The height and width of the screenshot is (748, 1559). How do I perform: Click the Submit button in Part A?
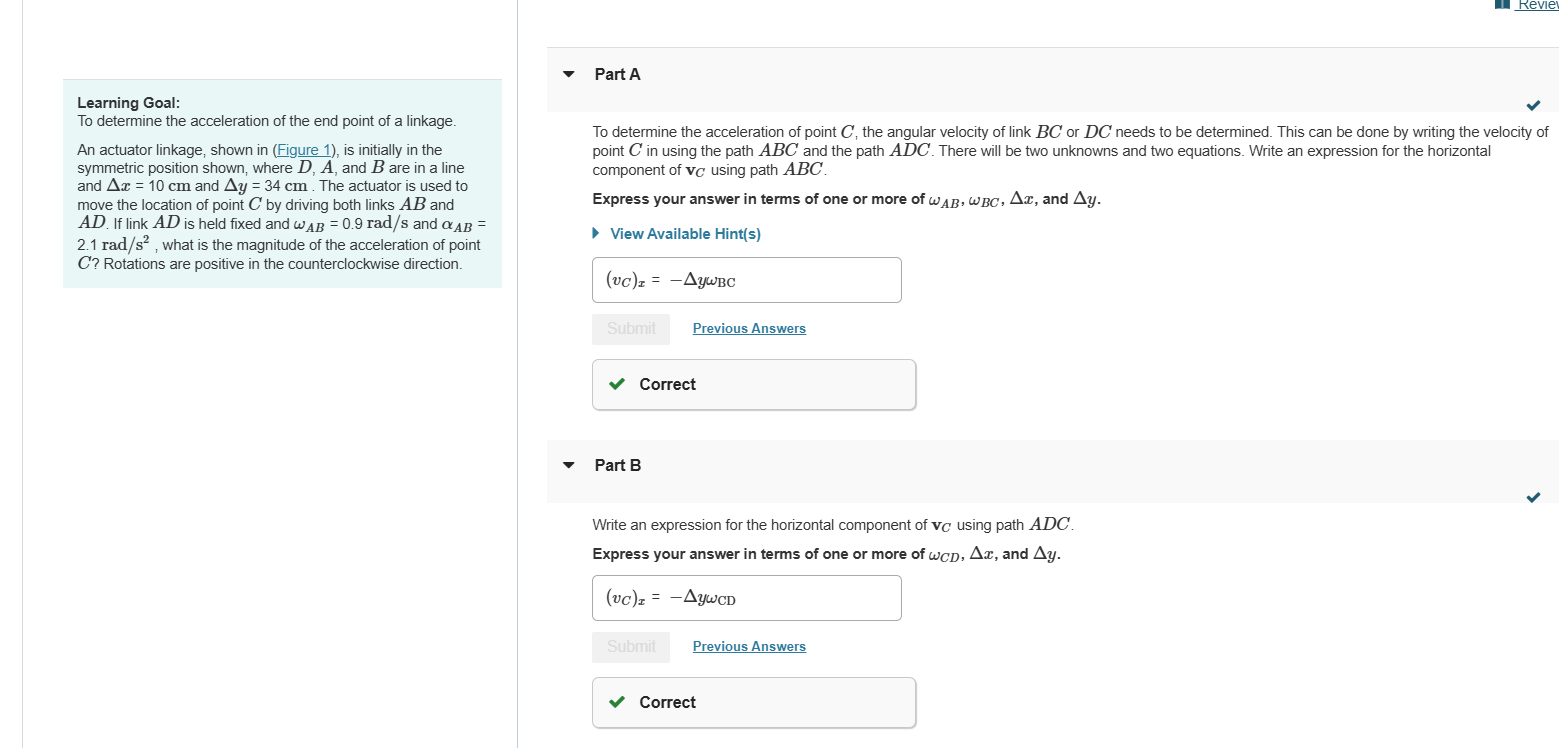pos(631,328)
